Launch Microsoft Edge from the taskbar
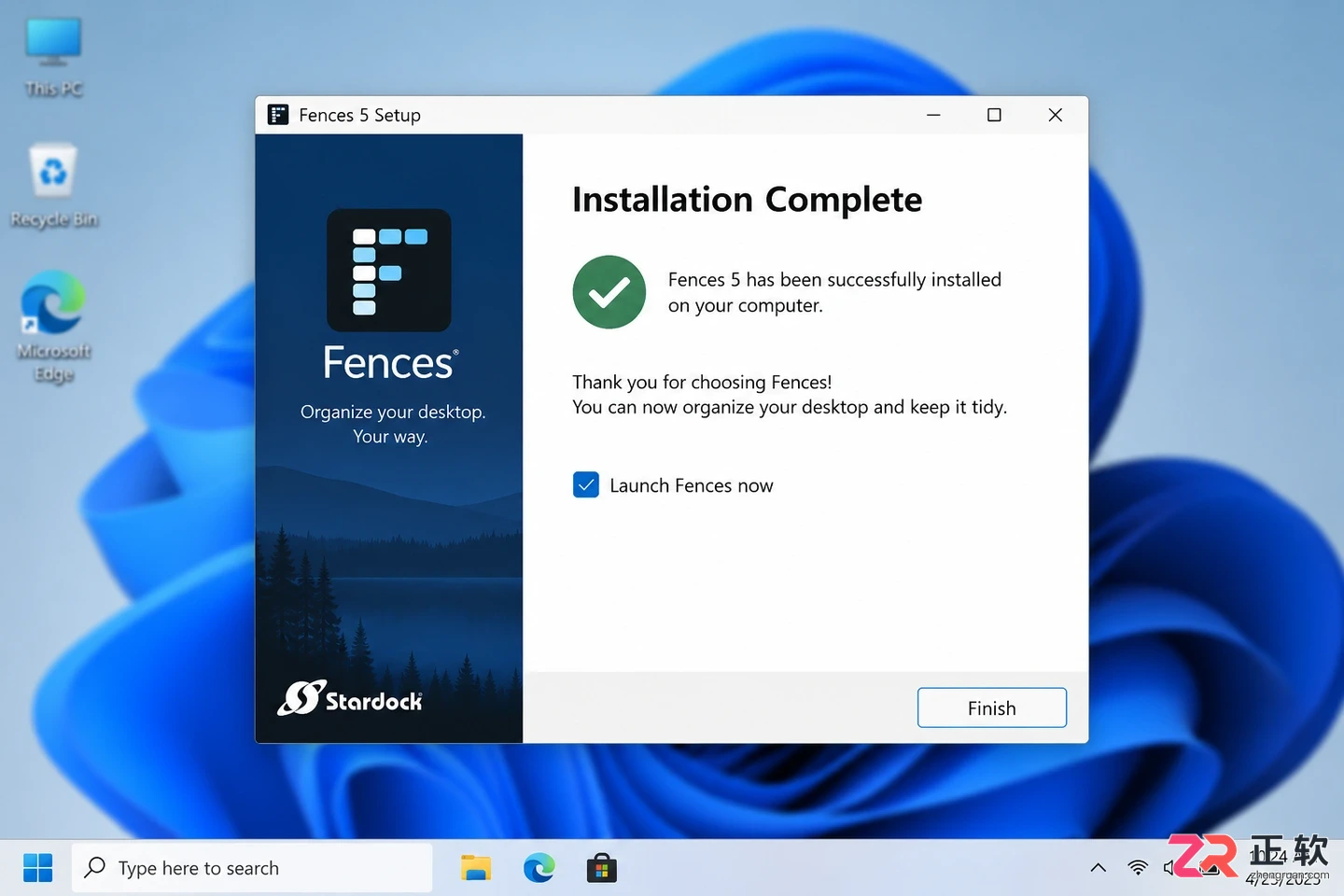Image resolution: width=1344 pixels, height=896 pixels. pos(539,868)
